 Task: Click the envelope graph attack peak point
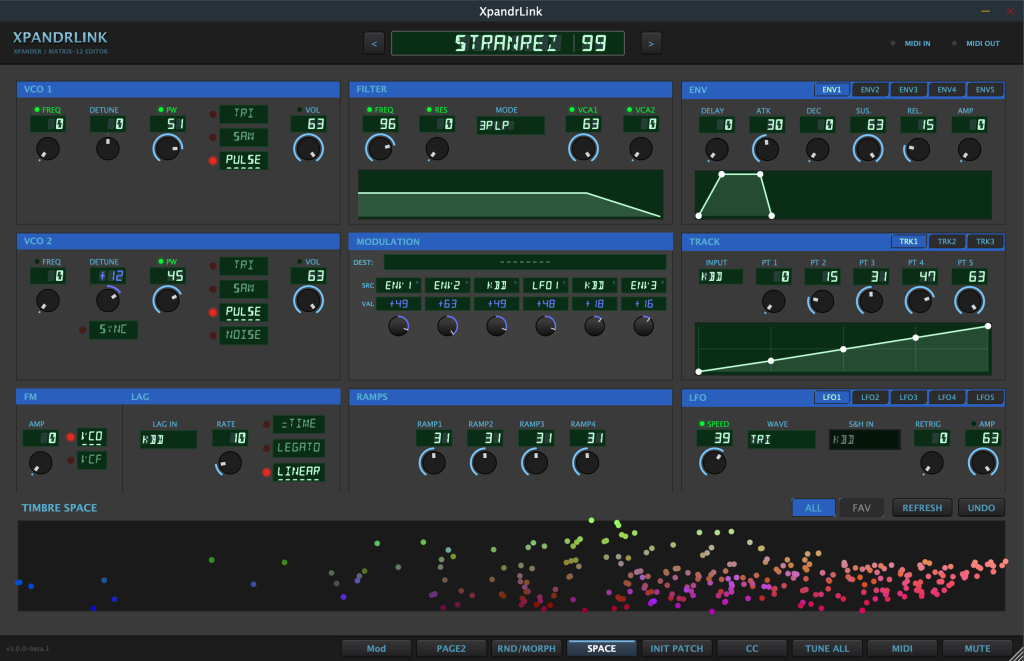pyautogui.click(x=722, y=174)
